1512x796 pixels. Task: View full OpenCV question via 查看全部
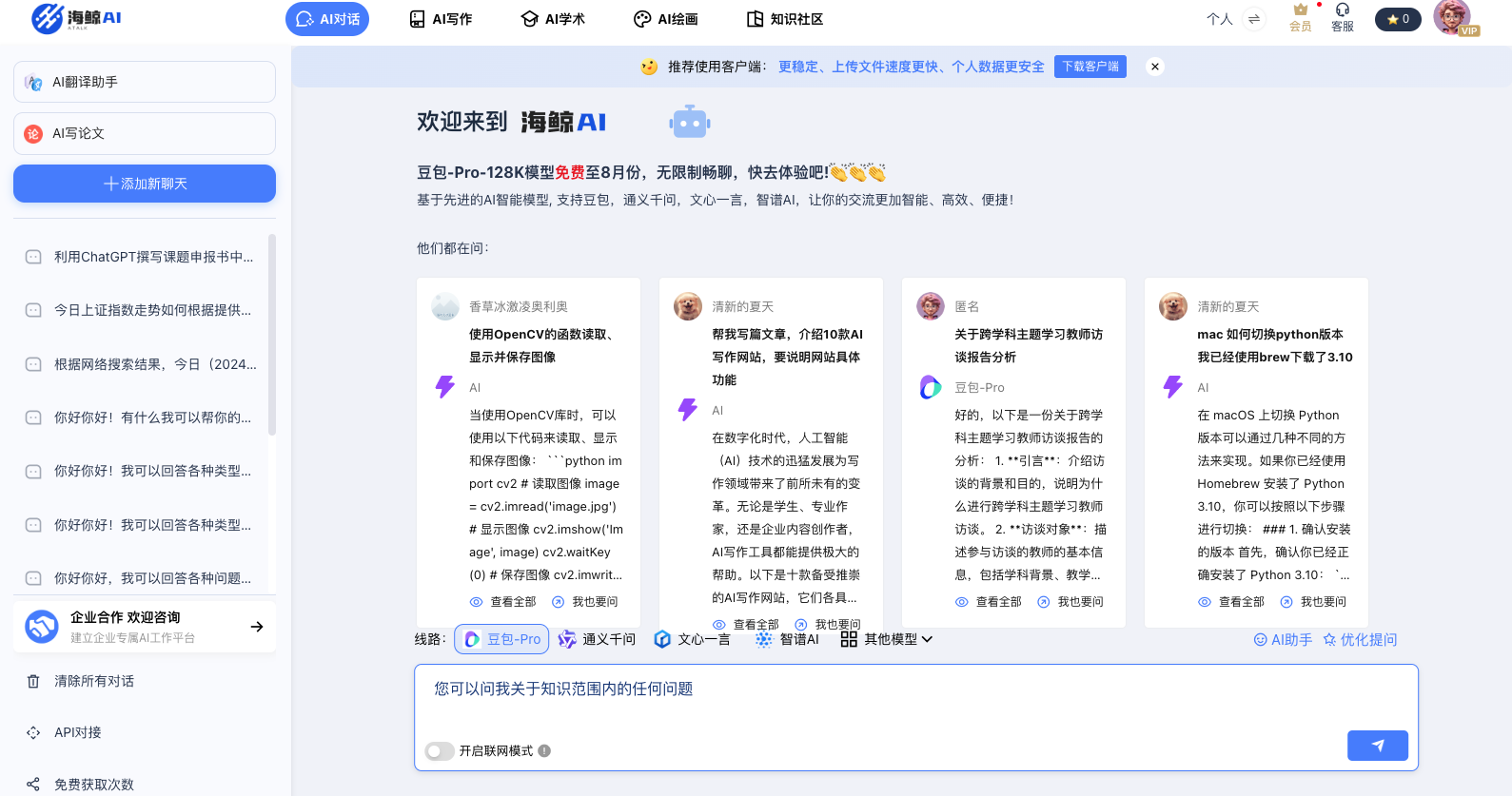tap(503, 602)
